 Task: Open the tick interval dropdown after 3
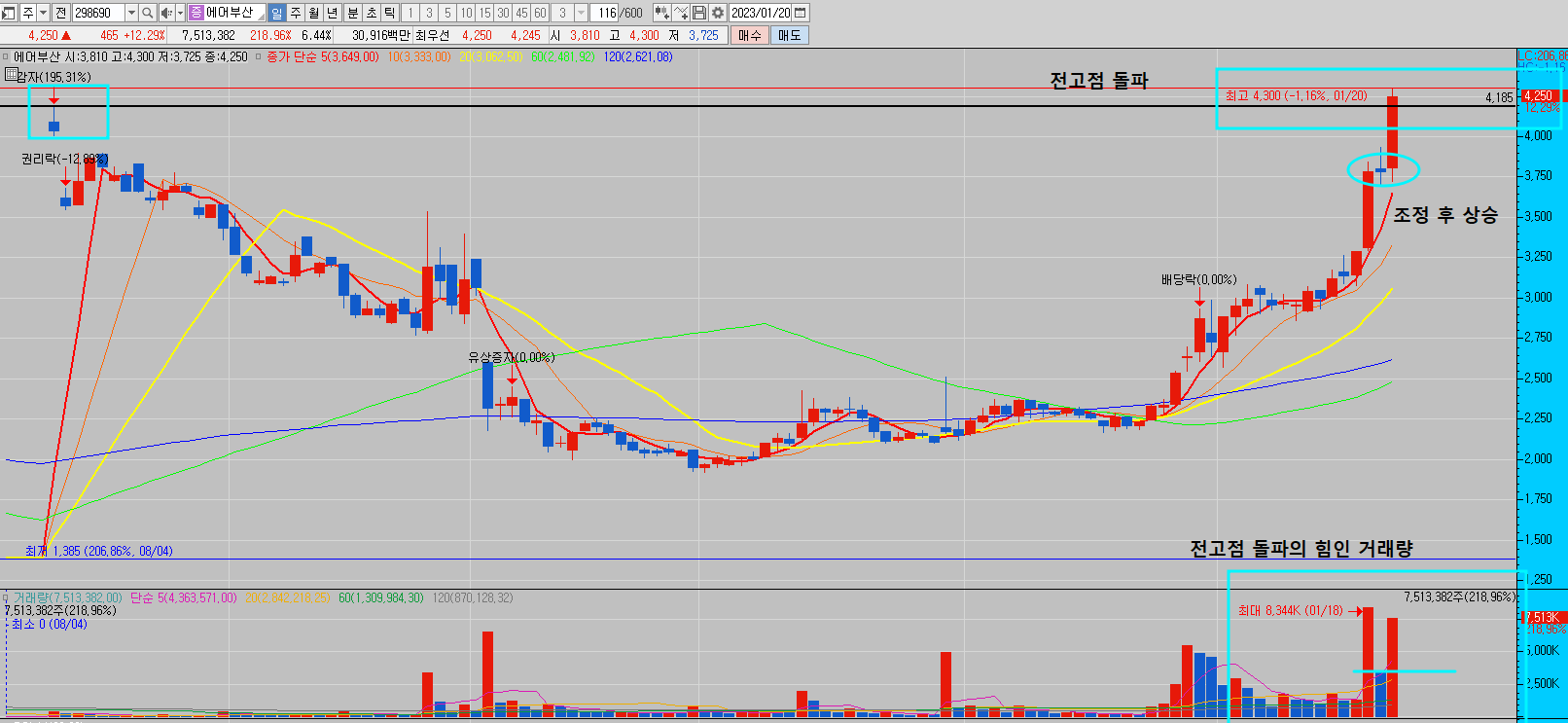tap(582, 13)
